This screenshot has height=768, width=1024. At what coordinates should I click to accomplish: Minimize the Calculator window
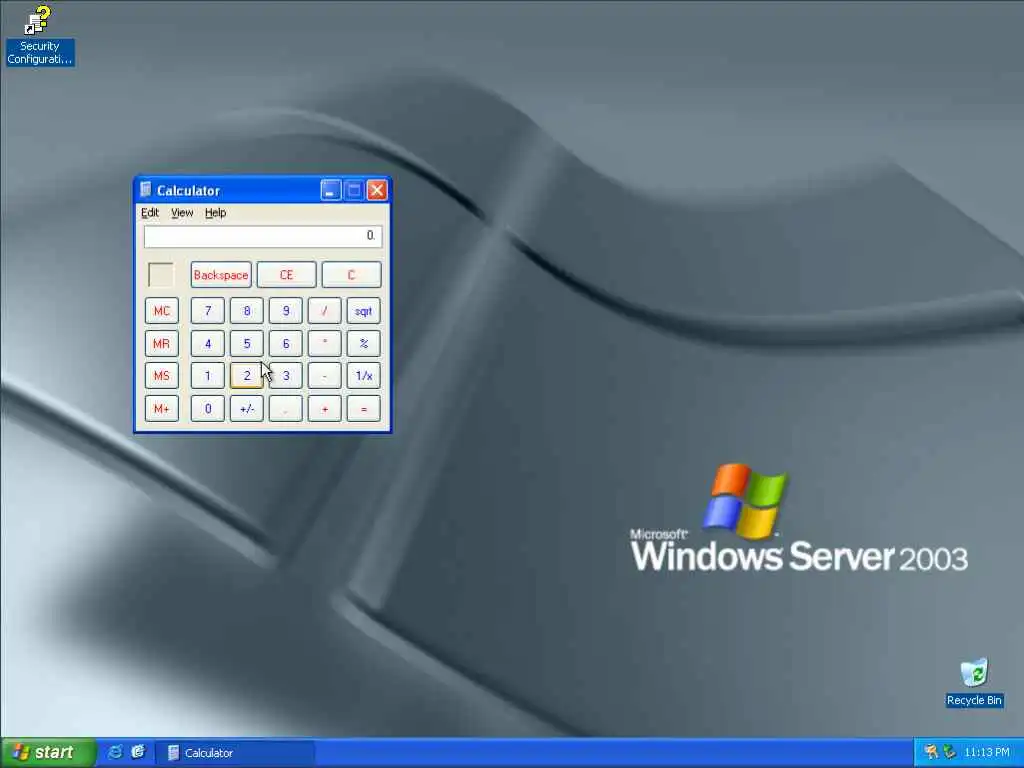[330, 190]
